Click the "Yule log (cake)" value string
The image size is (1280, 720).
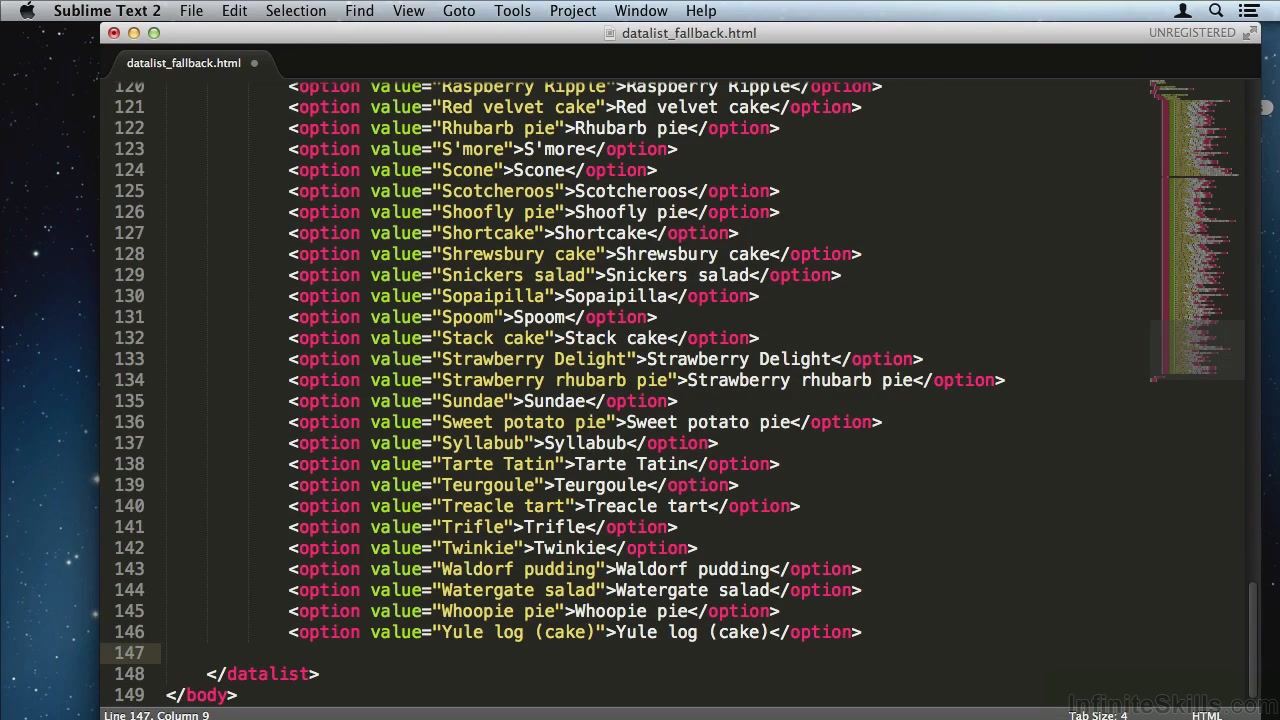click(x=518, y=632)
